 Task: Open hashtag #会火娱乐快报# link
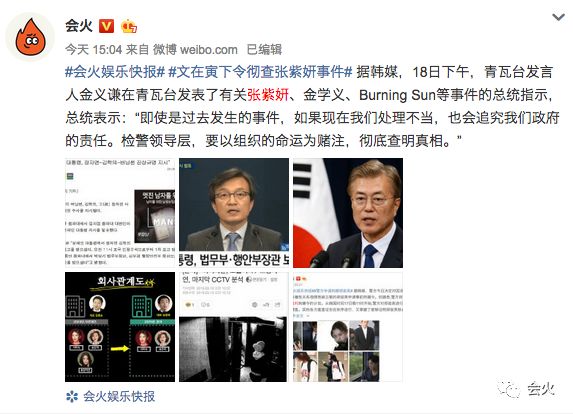point(115,72)
